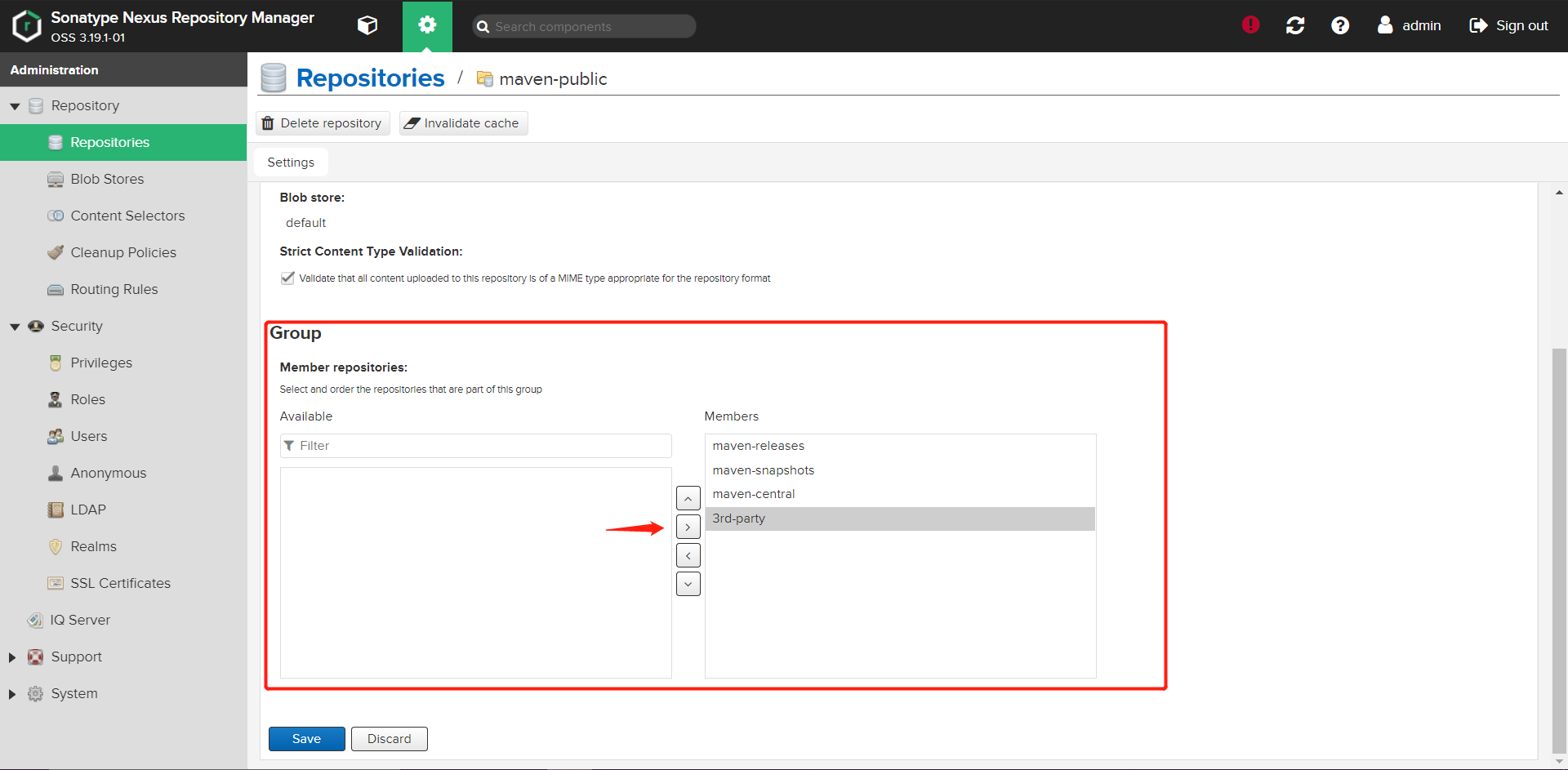Image resolution: width=1568 pixels, height=770 pixels.
Task: Click the Security icon in sidebar
Action: pyautogui.click(x=36, y=326)
